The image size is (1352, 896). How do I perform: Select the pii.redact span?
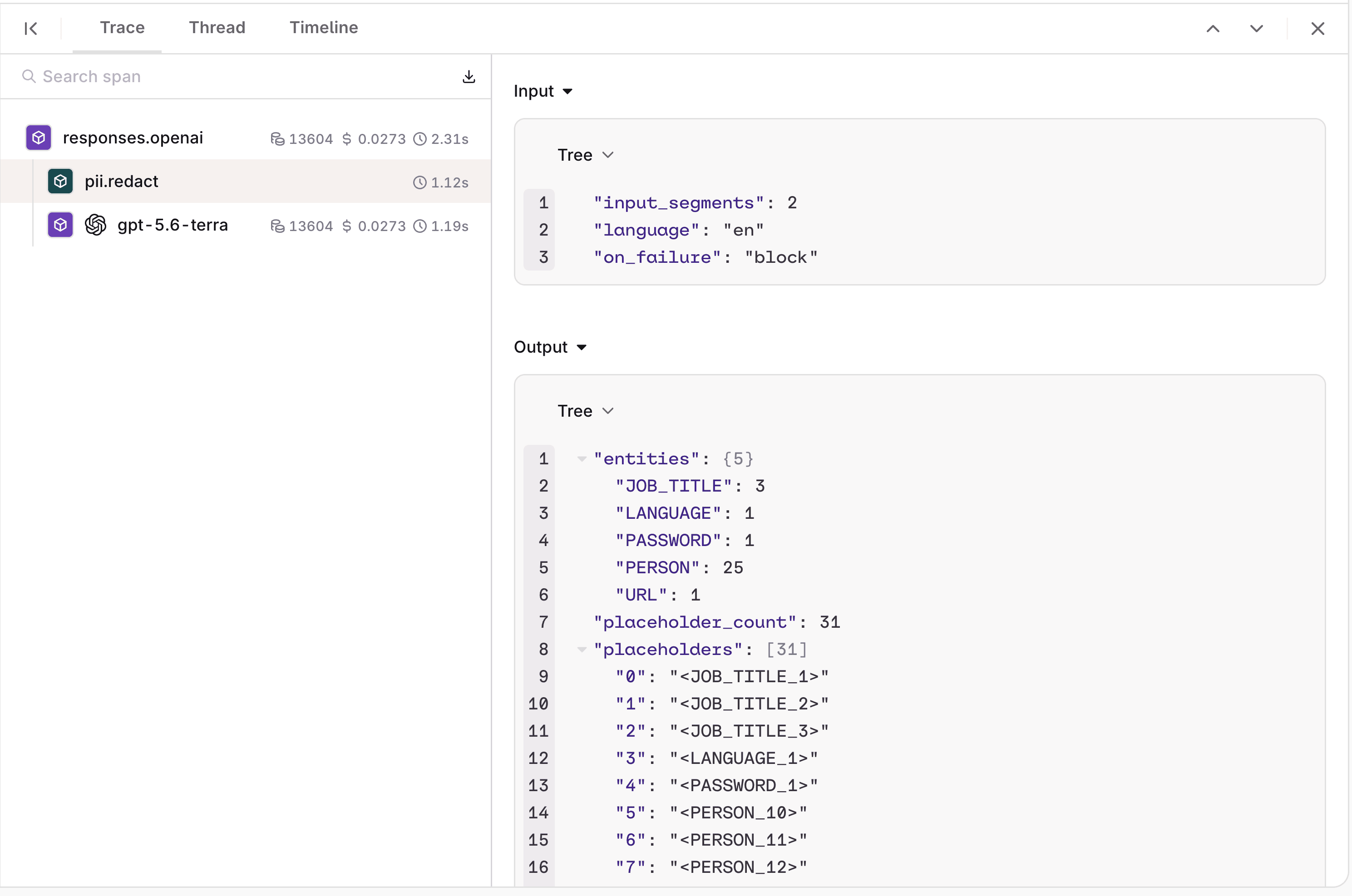(246, 181)
